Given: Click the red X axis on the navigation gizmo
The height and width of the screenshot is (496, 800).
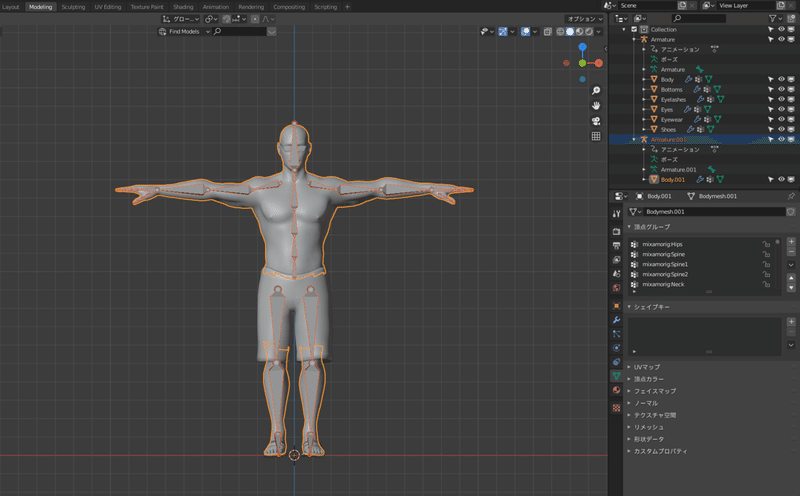Looking at the screenshot, I should point(598,63).
